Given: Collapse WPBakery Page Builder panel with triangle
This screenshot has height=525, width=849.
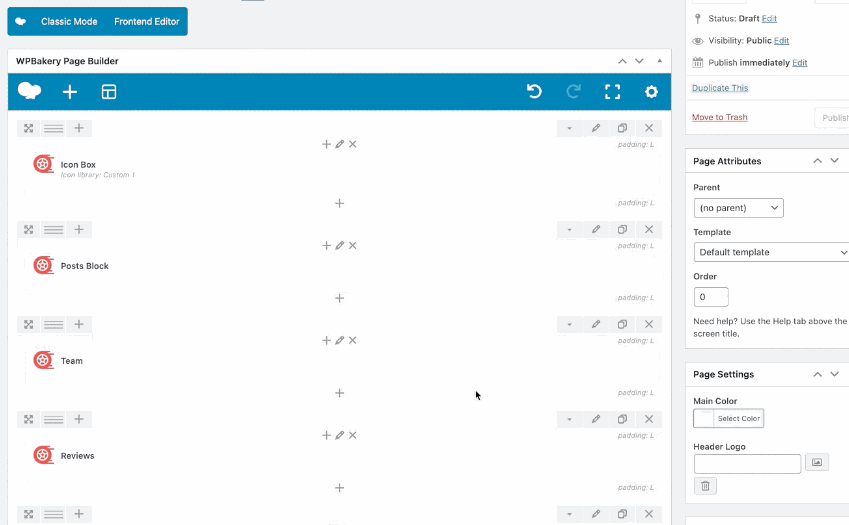Looking at the screenshot, I should tap(659, 61).
